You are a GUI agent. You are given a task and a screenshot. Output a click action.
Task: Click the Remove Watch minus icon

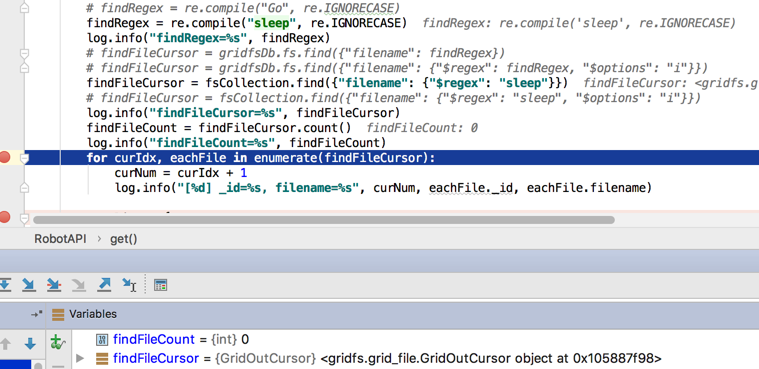click(x=58, y=366)
